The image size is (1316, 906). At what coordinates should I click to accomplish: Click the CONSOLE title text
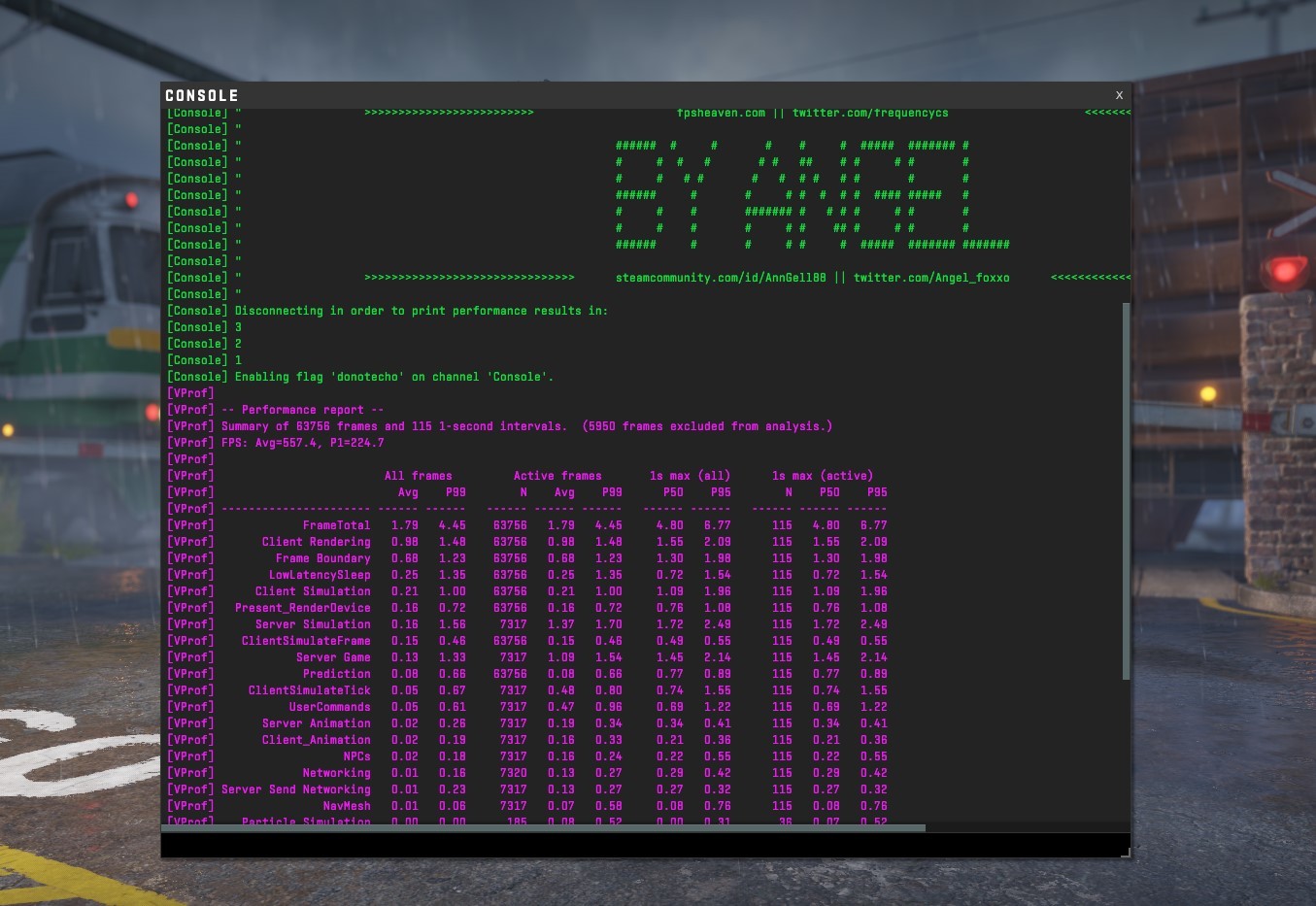(x=202, y=95)
